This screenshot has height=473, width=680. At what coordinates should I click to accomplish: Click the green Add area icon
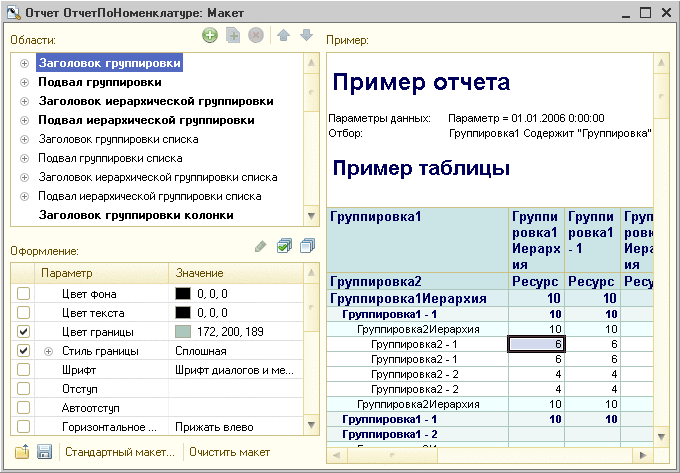(210, 35)
